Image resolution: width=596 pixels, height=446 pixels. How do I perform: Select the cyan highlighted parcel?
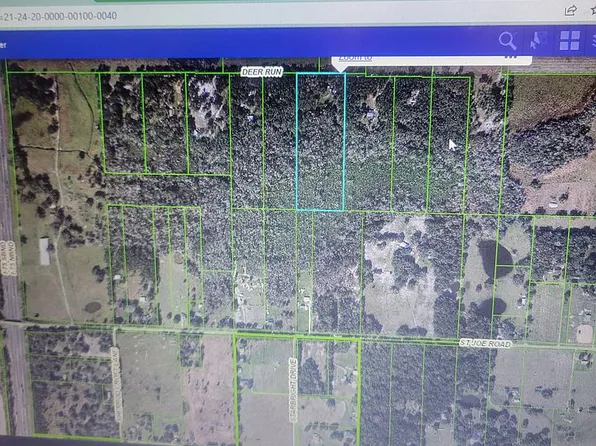[320, 141]
